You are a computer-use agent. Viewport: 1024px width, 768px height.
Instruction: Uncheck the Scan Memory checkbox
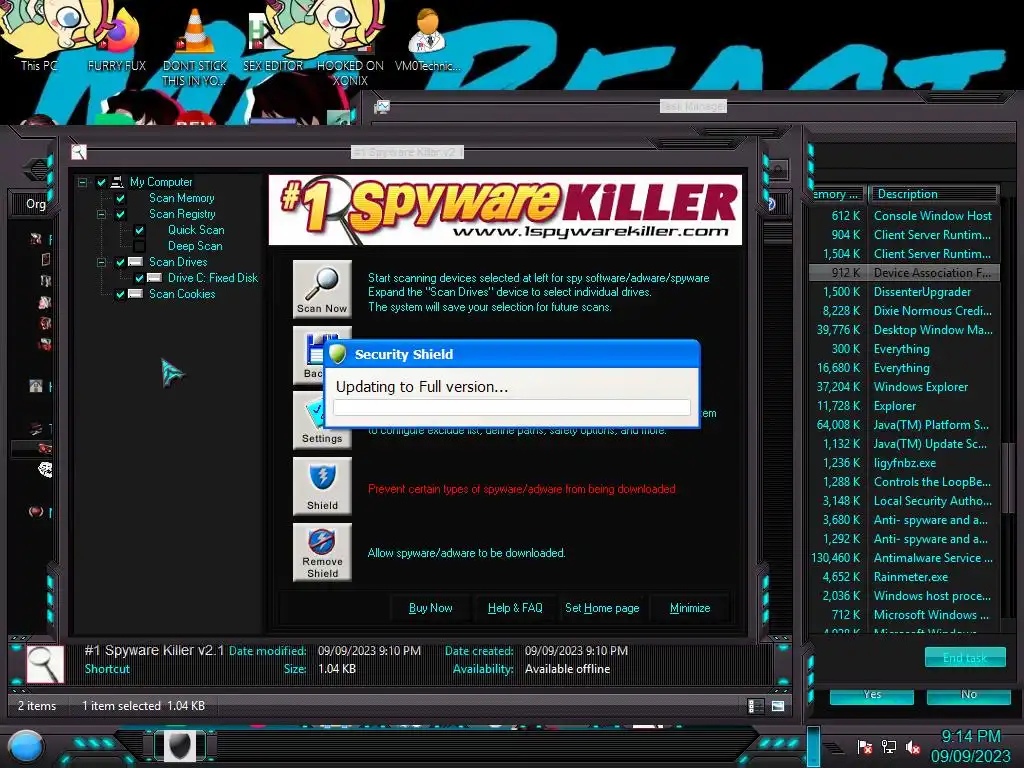click(x=120, y=198)
